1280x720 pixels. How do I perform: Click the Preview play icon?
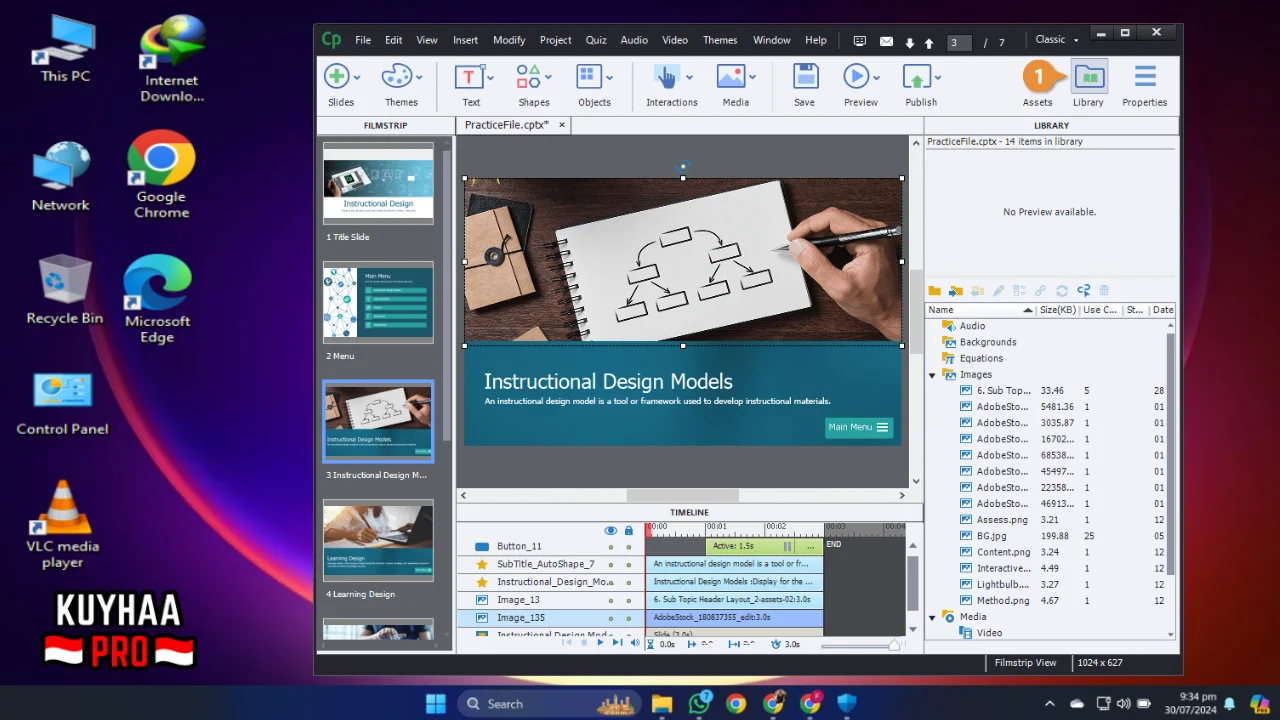coord(856,77)
